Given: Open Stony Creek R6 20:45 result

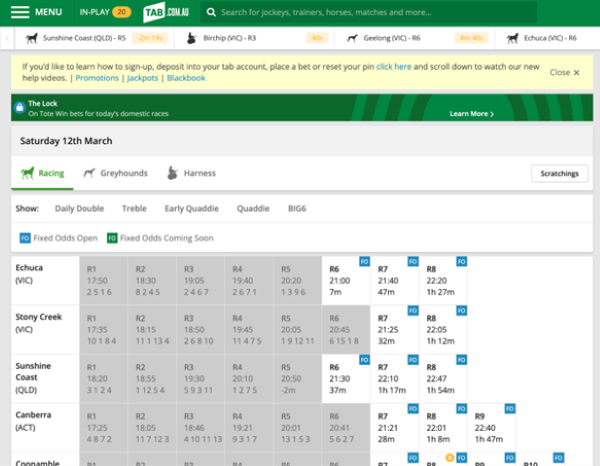Looking at the screenshot, I should coord(346,329).
